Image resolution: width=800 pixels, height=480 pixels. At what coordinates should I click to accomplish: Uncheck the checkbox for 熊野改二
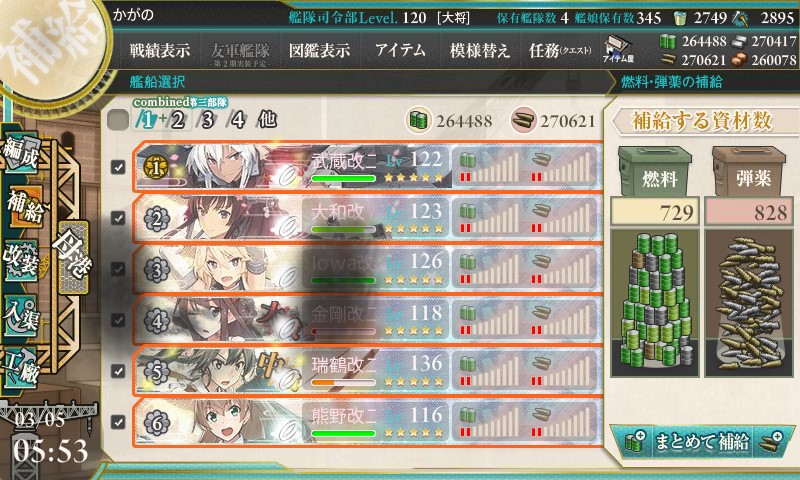pyautogui.click(x=118, y=422)
